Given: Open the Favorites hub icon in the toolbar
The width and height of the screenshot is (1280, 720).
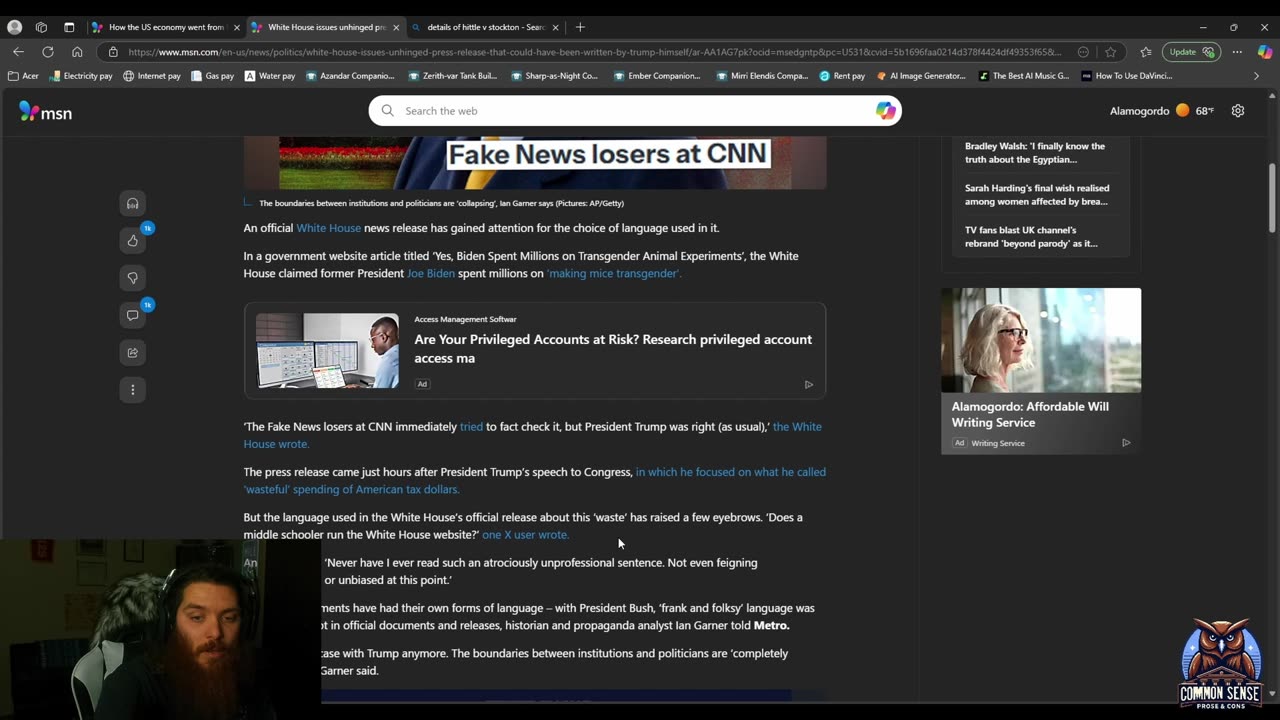Looking at the screenshot, I should (1146, 52).
